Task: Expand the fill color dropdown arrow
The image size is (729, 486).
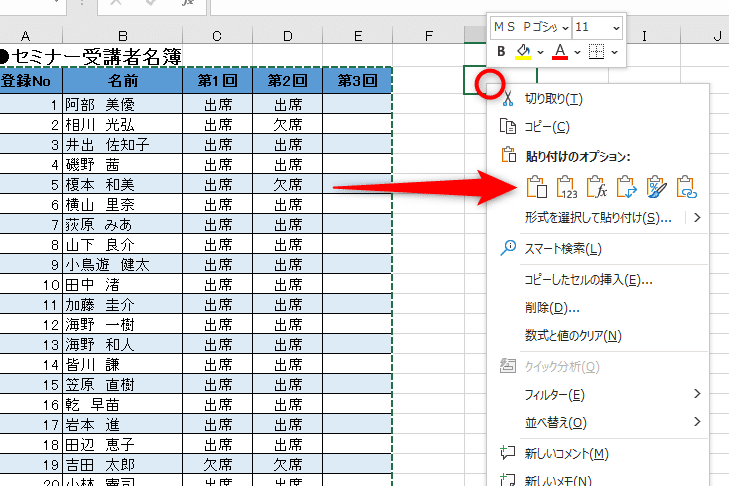Action: (x=540, y=51)
